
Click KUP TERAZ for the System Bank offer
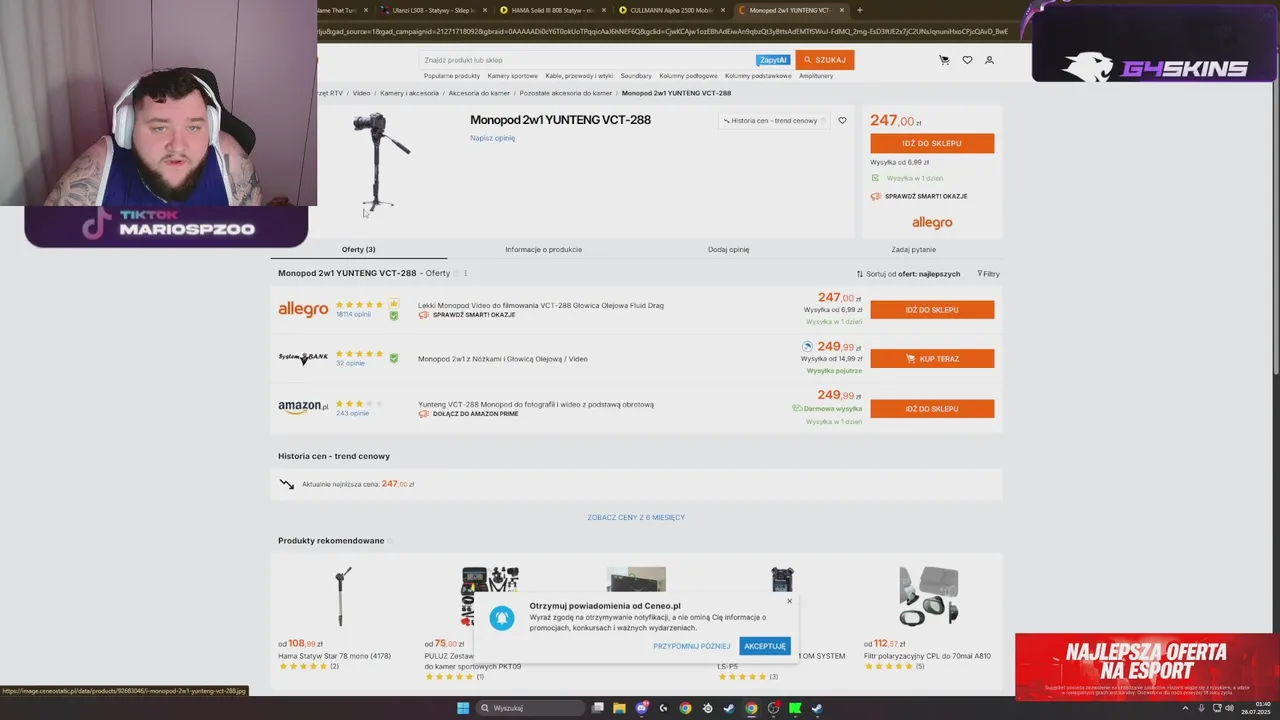click(932, 359)
